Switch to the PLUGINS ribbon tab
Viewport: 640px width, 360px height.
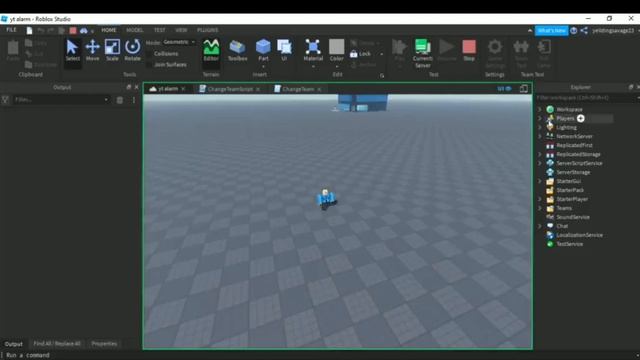(208, 30)
